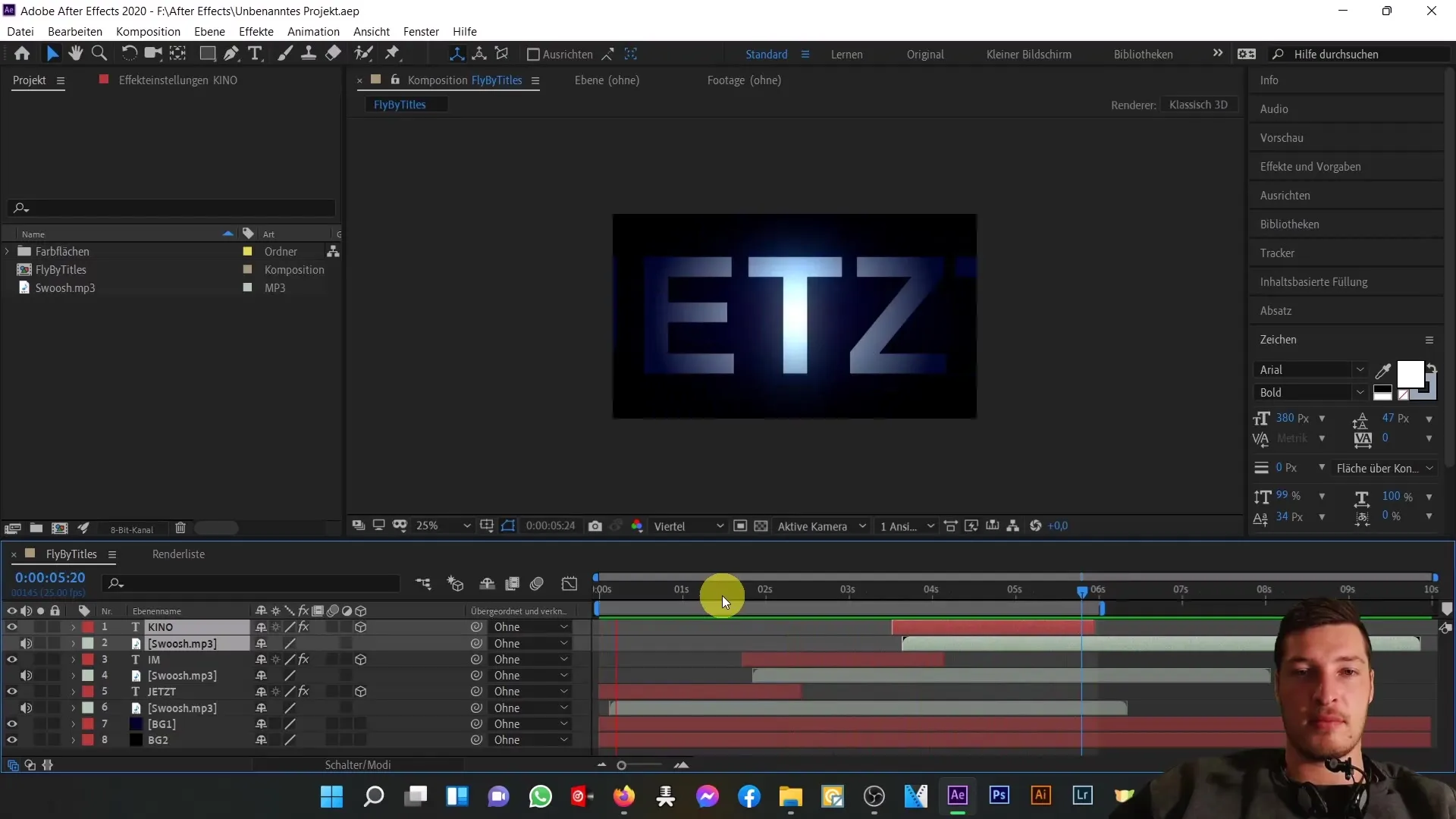This screenshot has height=819, width=1456.
Task: Switch to Kleiner Bildschirm workspace
Action: pyautogui.click(x=1028, y=55)
